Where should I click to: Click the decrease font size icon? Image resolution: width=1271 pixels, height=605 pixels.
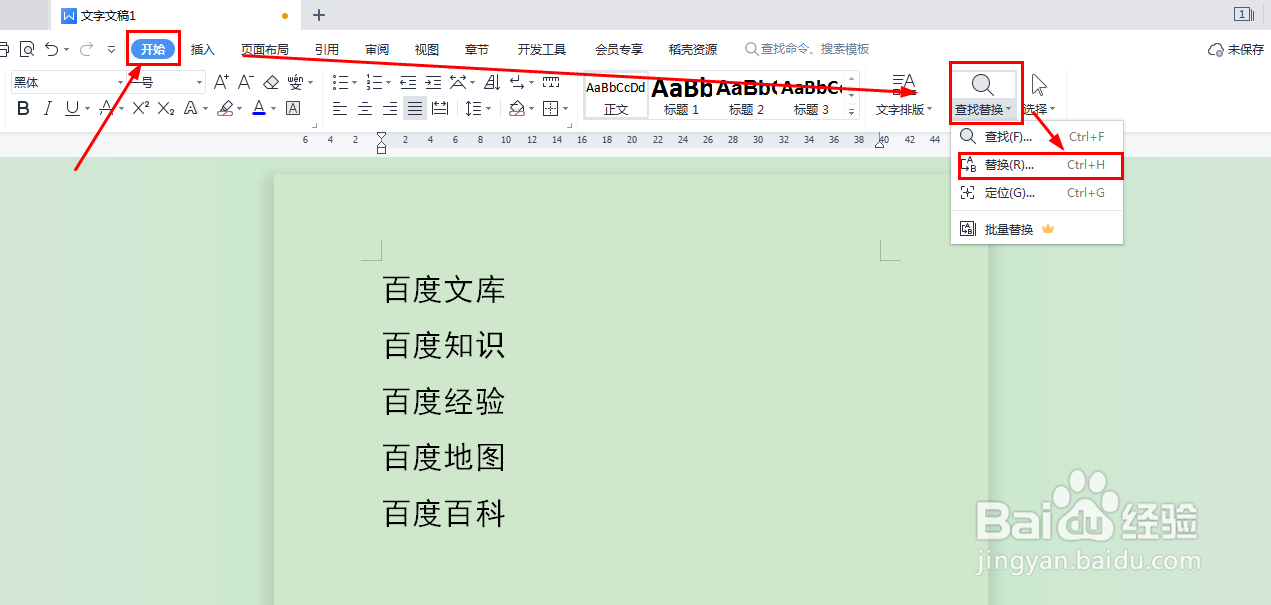coord(246,82)
